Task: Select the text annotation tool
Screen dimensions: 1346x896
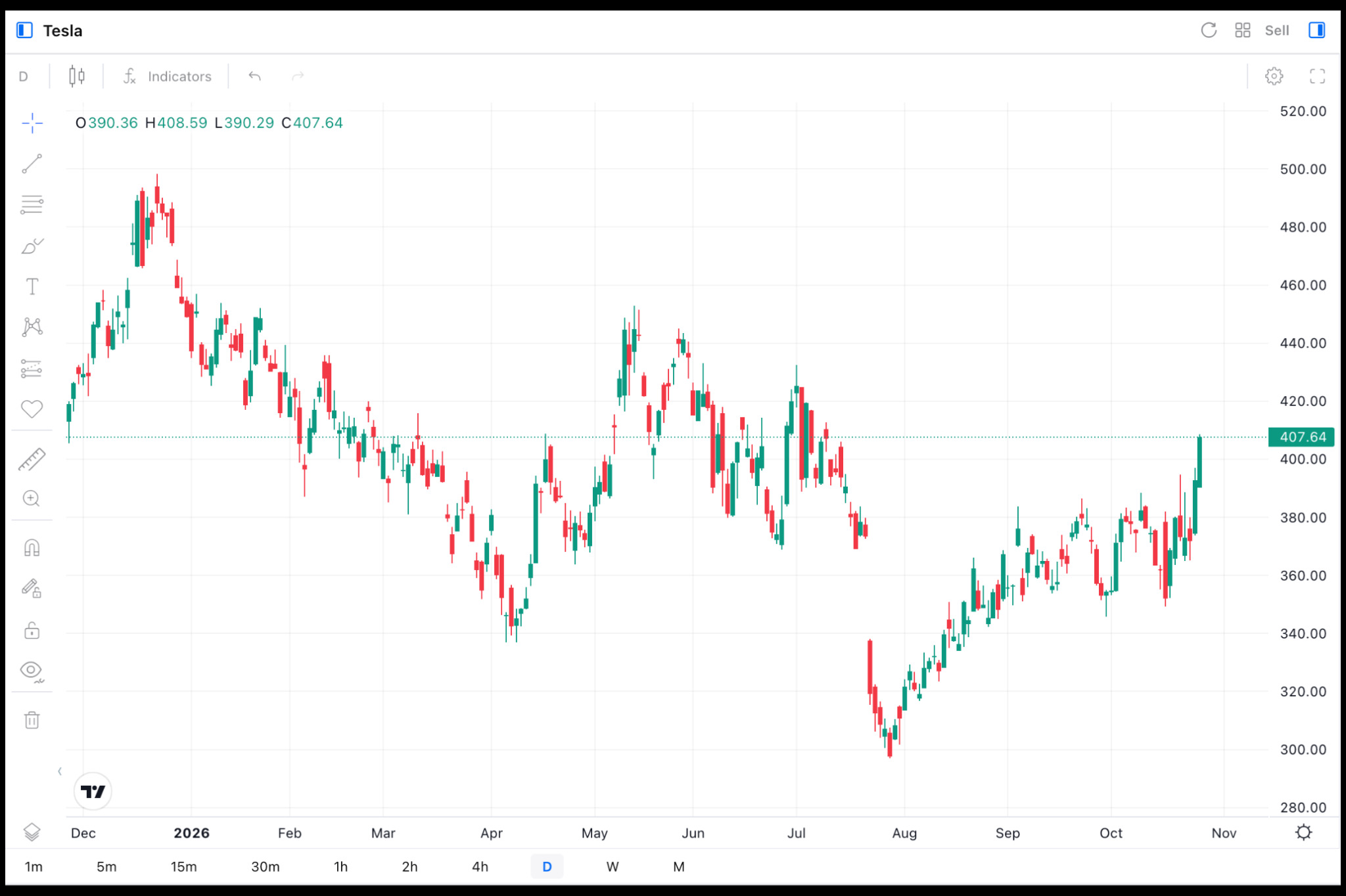Action: pos(32,286)
